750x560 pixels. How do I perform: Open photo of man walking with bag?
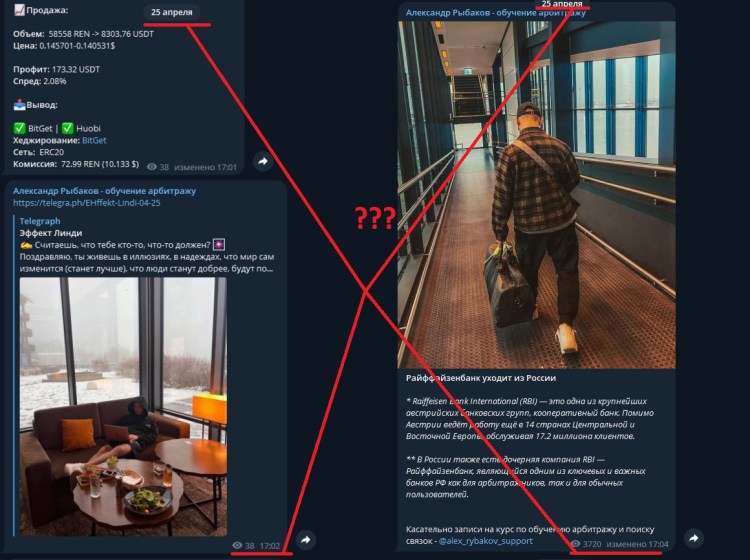(537, 195)
